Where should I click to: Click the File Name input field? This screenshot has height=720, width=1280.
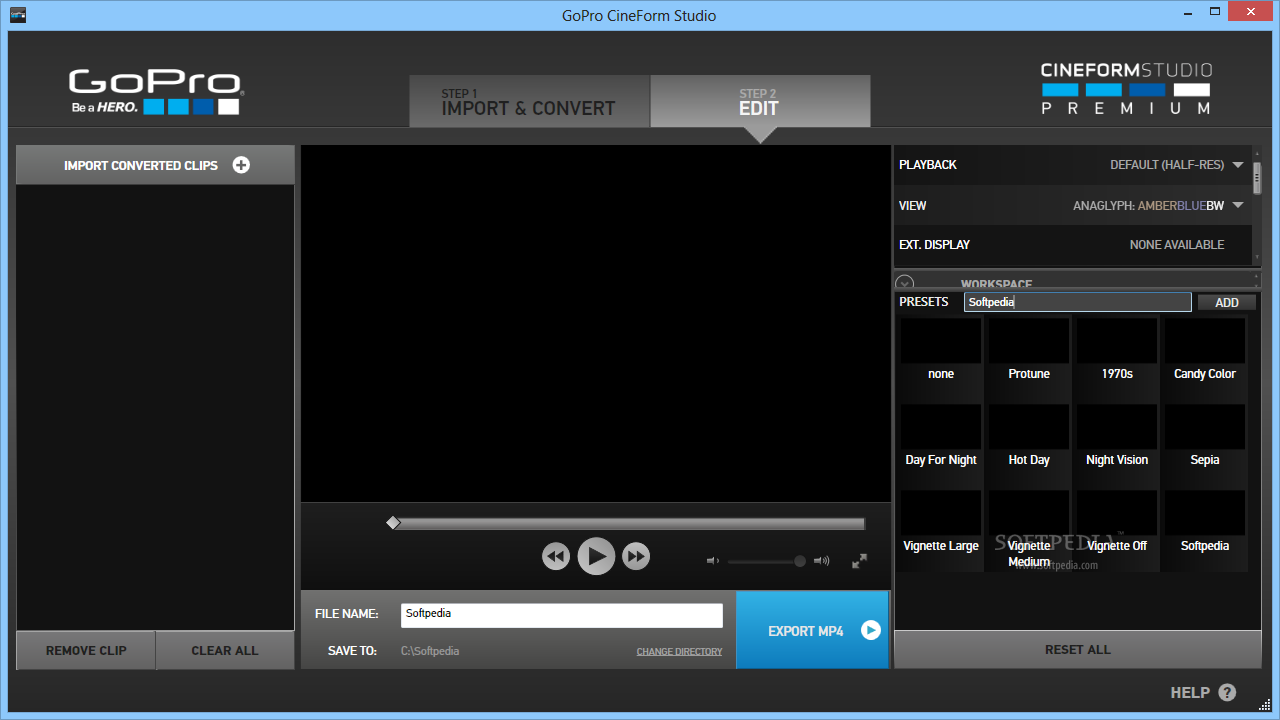point(562,615)
